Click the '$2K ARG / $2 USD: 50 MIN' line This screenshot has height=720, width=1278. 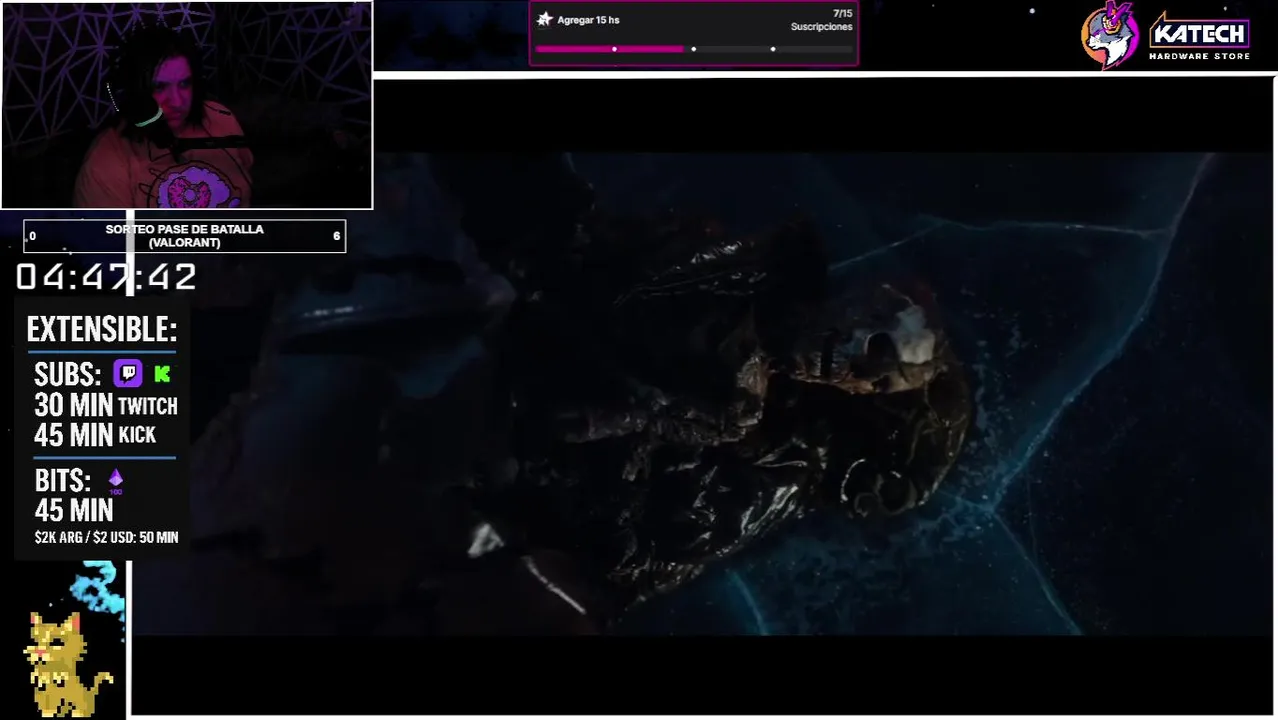(106, 538)
